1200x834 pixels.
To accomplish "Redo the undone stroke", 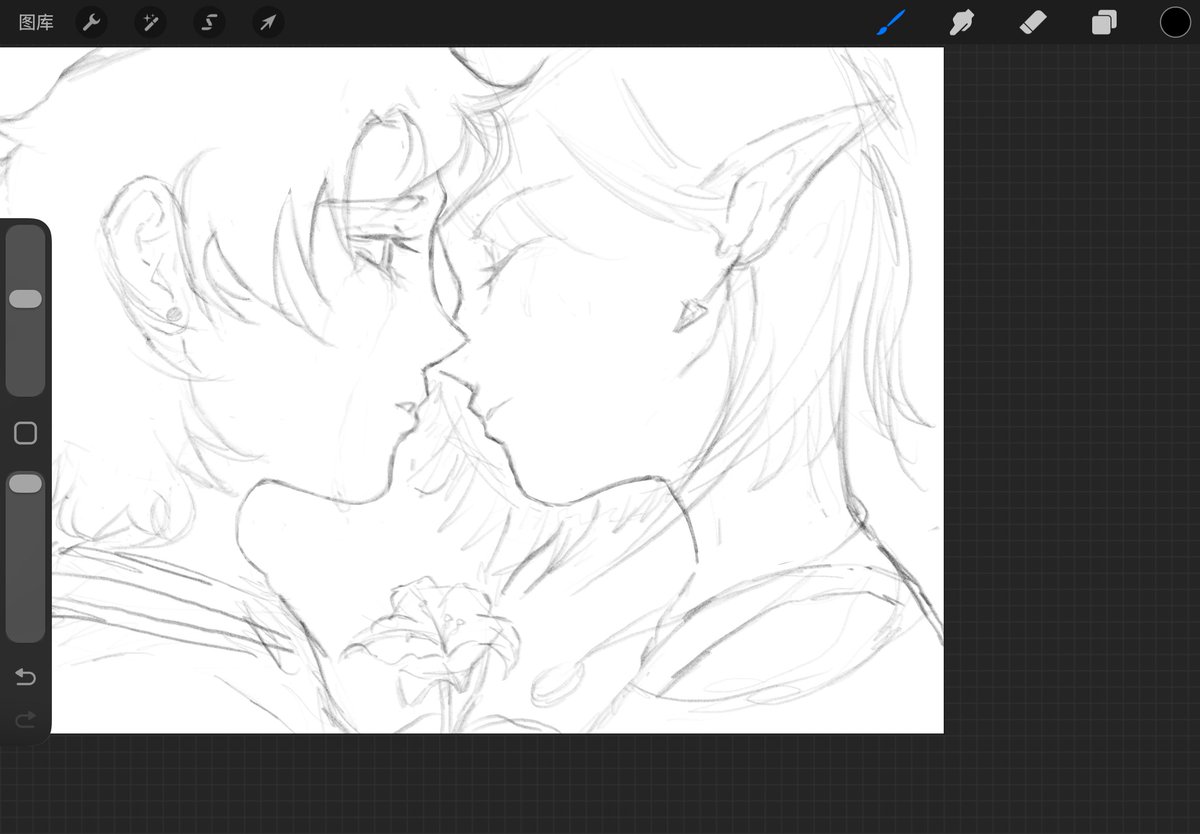I will coord(25,718).
